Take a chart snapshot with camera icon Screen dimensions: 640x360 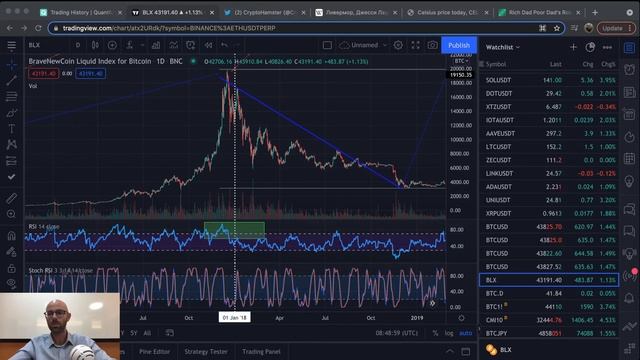432,45
